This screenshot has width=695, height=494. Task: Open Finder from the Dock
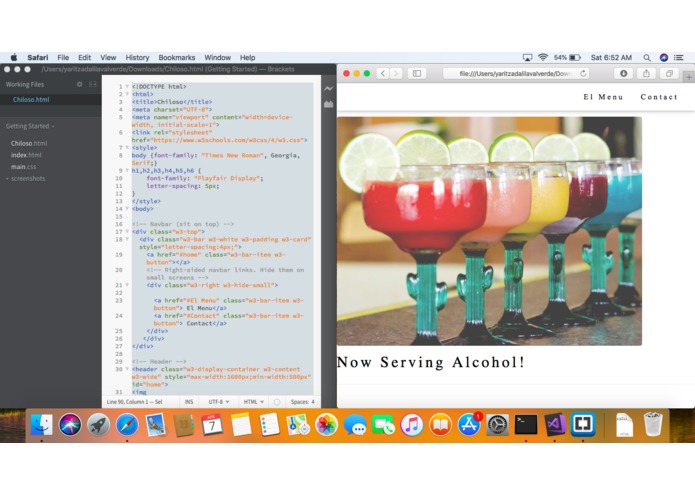pyautogui.click(x=41, y=424)
